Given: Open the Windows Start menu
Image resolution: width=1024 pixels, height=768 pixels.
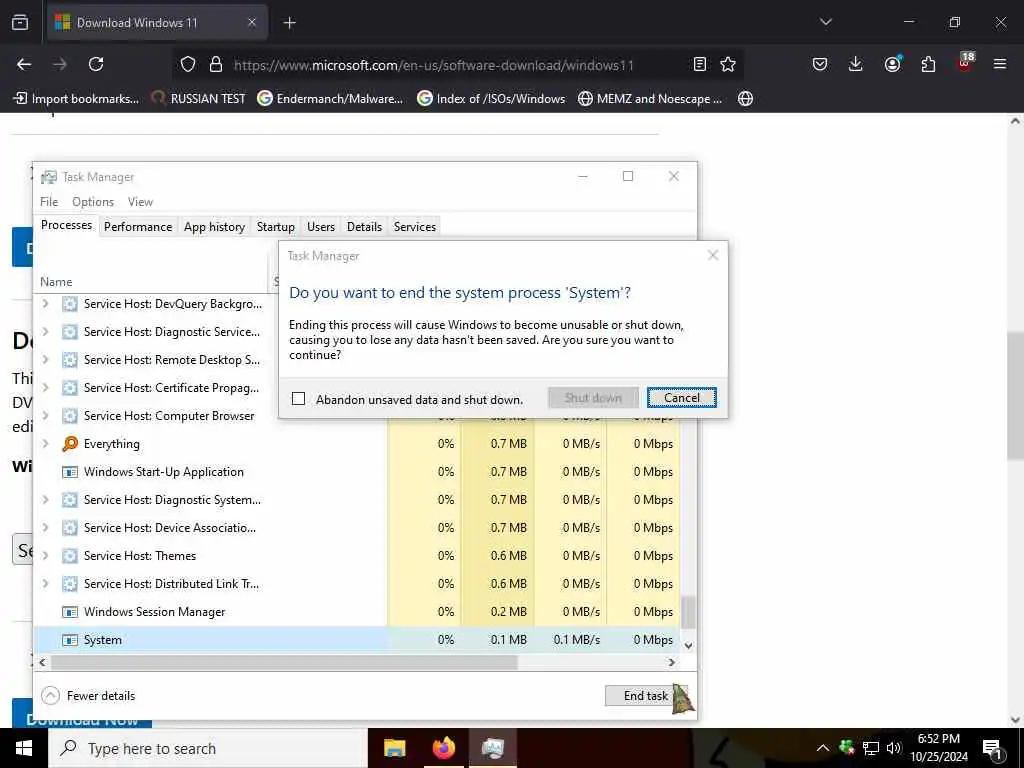Looking at the screenshot, I should click(24, 748).
